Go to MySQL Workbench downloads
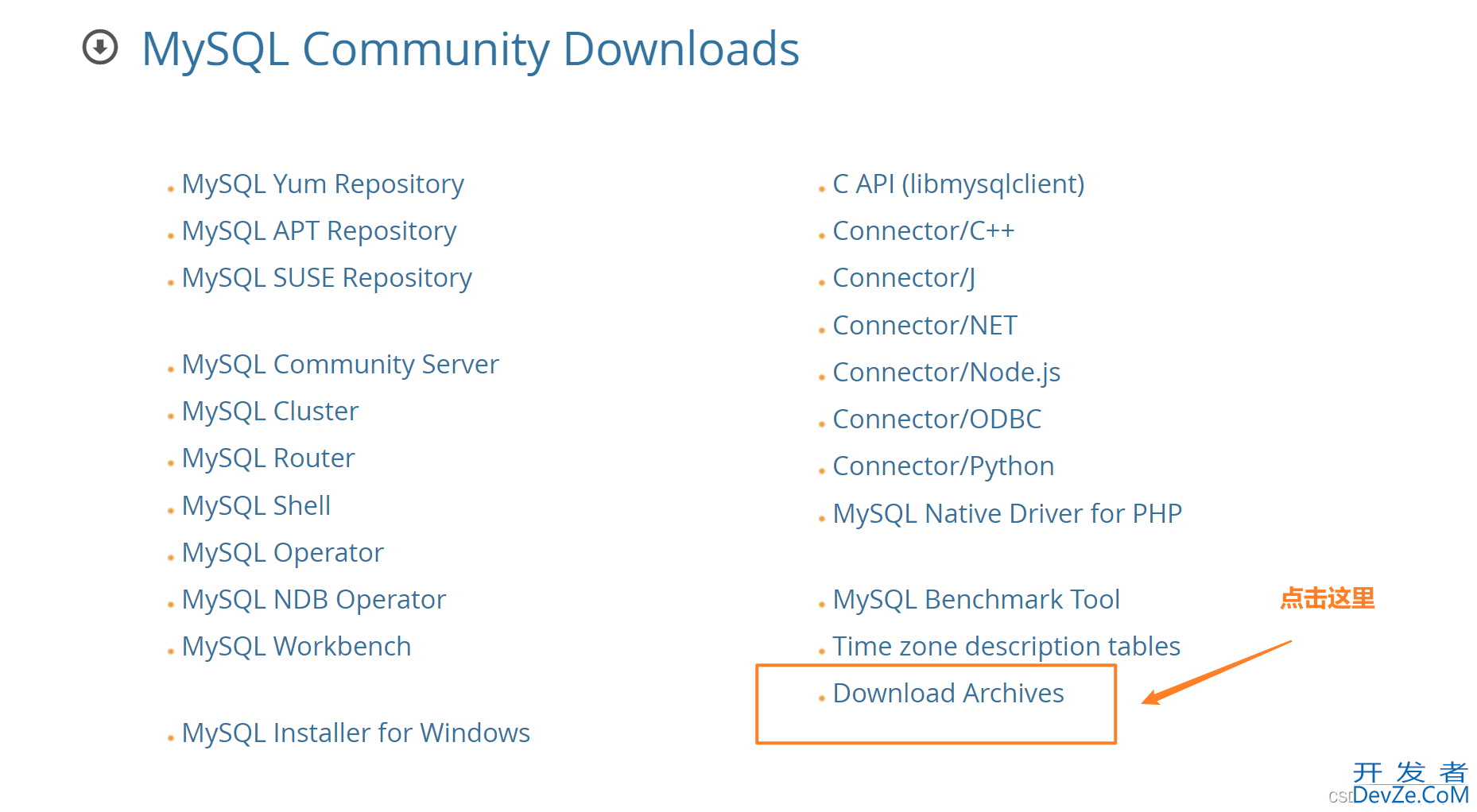Image resolution: width=1477 pixels, height=812 pixels. click(x=297, y=647)
